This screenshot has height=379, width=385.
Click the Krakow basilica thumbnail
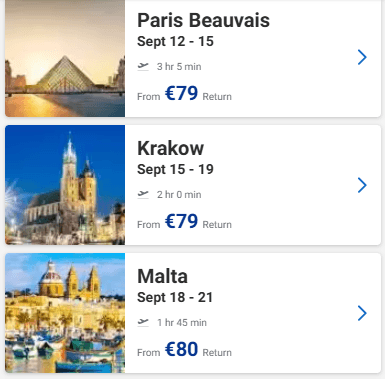pos(65,185)
